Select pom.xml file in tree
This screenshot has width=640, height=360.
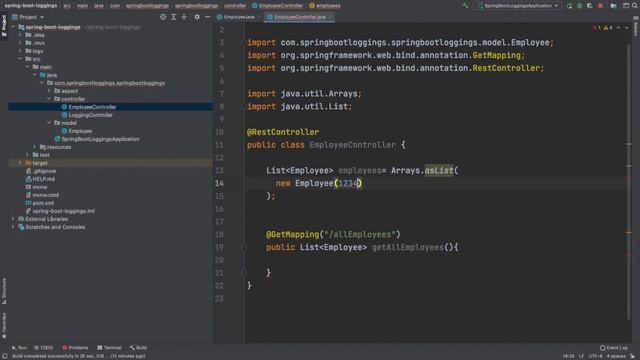pyautogui.click(x=43, y=203)
